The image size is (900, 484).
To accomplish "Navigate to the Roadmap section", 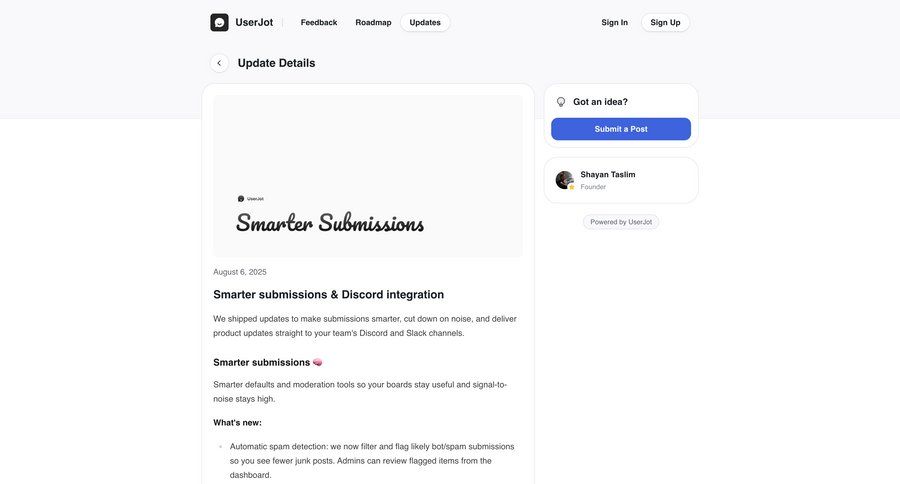I will pos(373,22).
